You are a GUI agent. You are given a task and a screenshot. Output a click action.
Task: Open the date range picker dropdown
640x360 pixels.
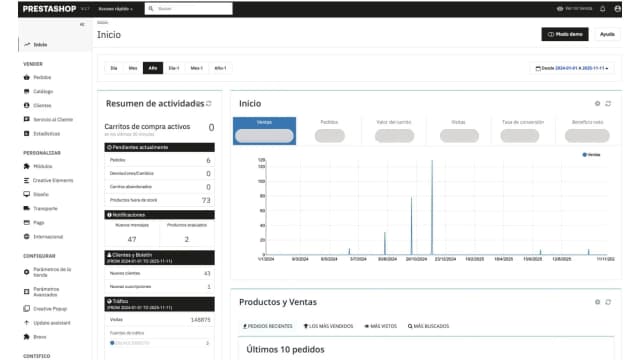[x=571, y=68]
